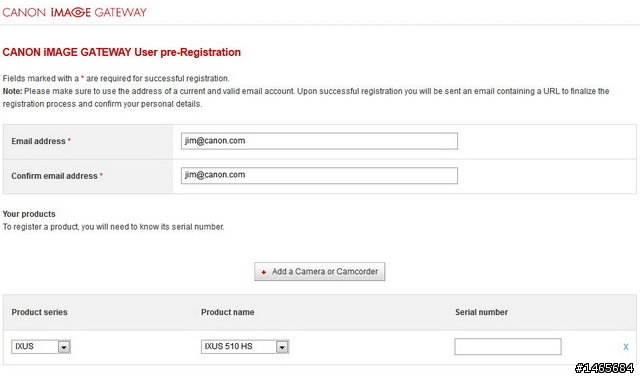Open the Product series dropdown arrow
This screenshot has height=376, width=640.
[64, 347]
